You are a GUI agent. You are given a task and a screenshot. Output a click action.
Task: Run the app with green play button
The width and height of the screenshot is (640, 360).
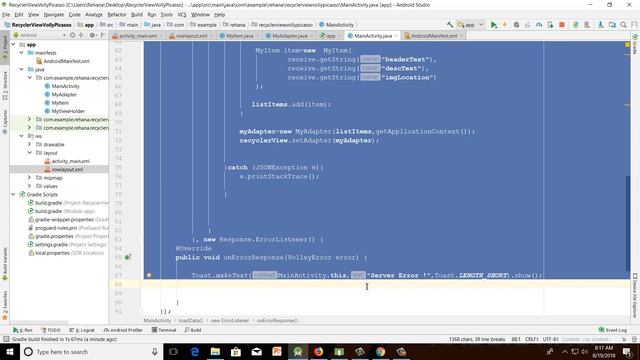[x=493, y=24]
